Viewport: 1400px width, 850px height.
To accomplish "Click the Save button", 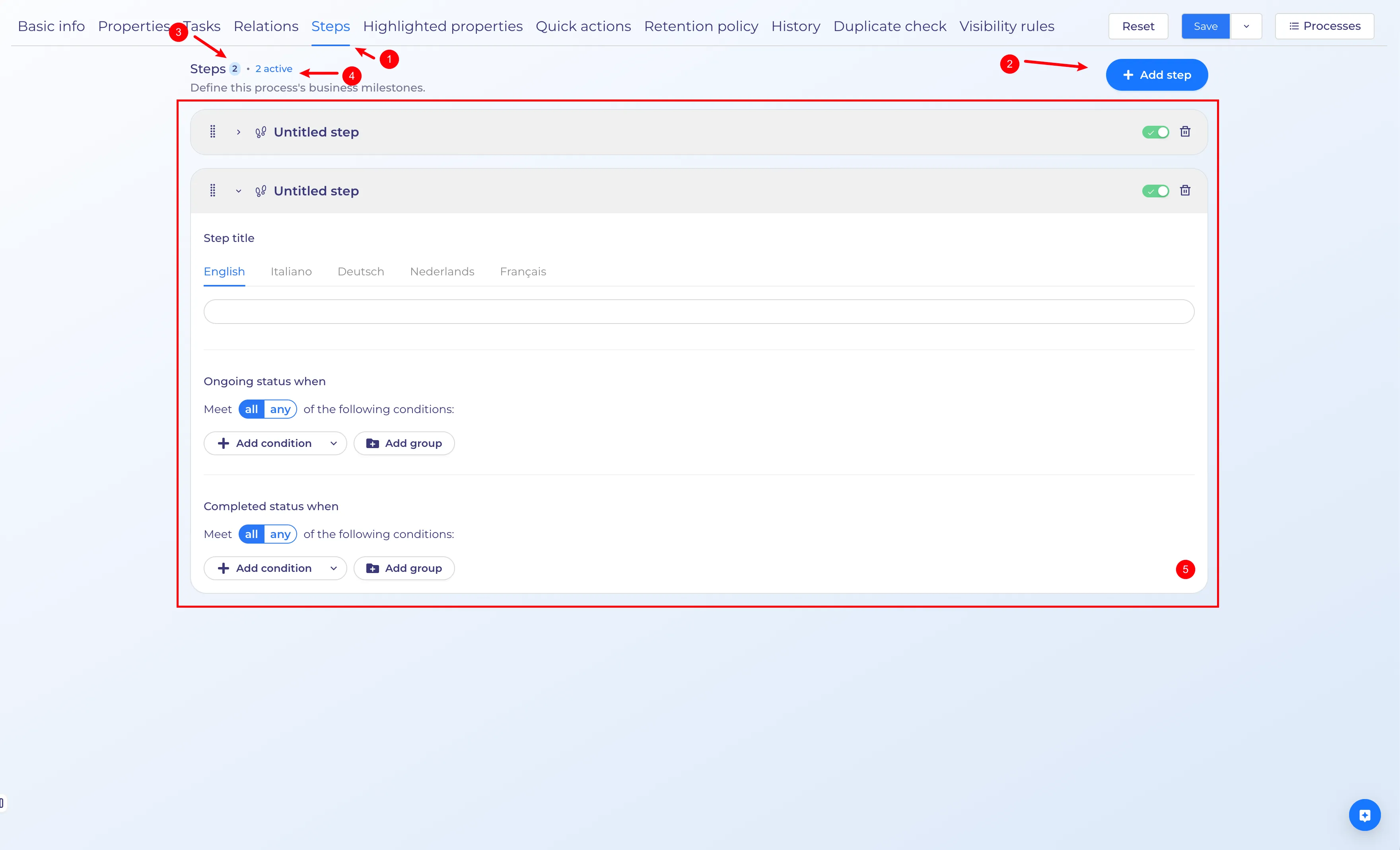I will tap(1205, 26).
